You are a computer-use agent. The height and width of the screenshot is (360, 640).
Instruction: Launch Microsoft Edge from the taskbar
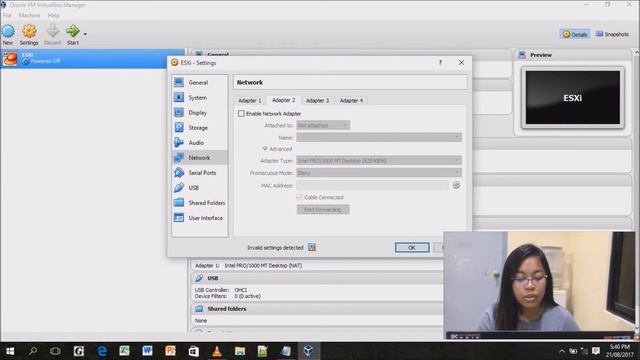102,351
